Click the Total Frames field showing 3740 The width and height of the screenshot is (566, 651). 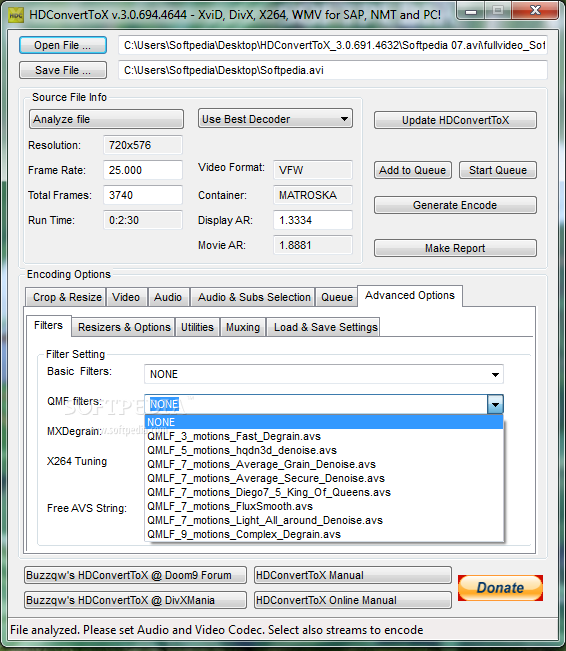coord(143,195)
